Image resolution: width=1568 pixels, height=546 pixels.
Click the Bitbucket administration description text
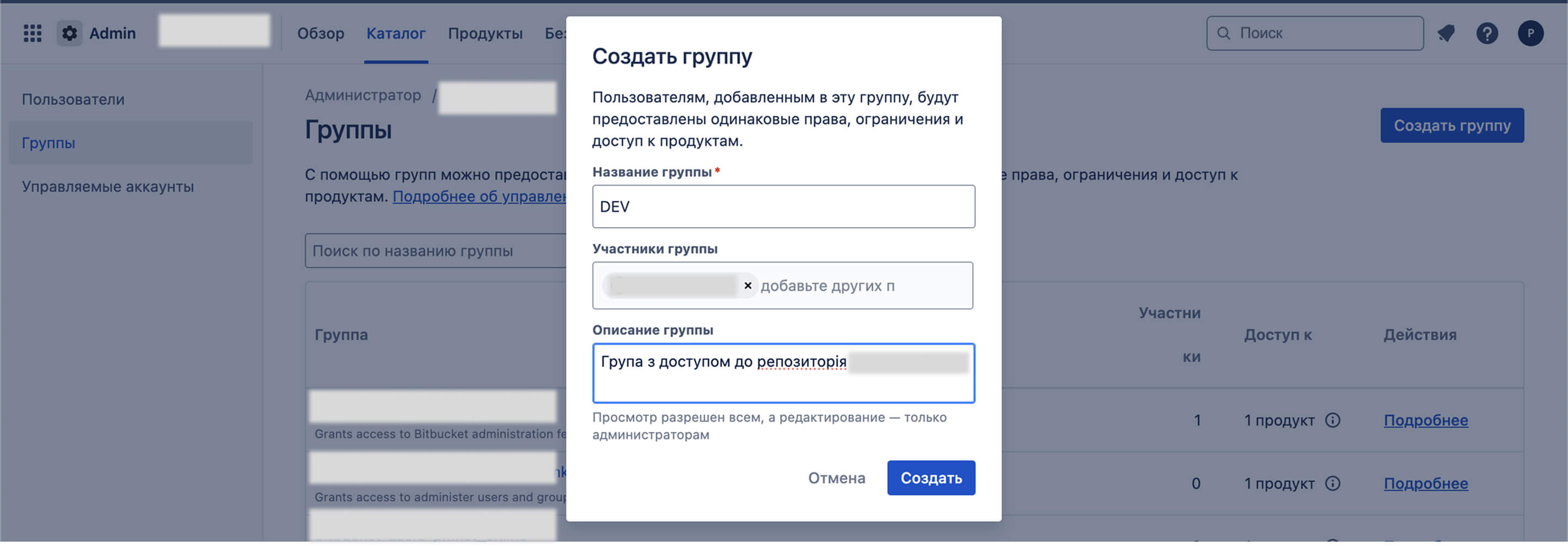440,434
